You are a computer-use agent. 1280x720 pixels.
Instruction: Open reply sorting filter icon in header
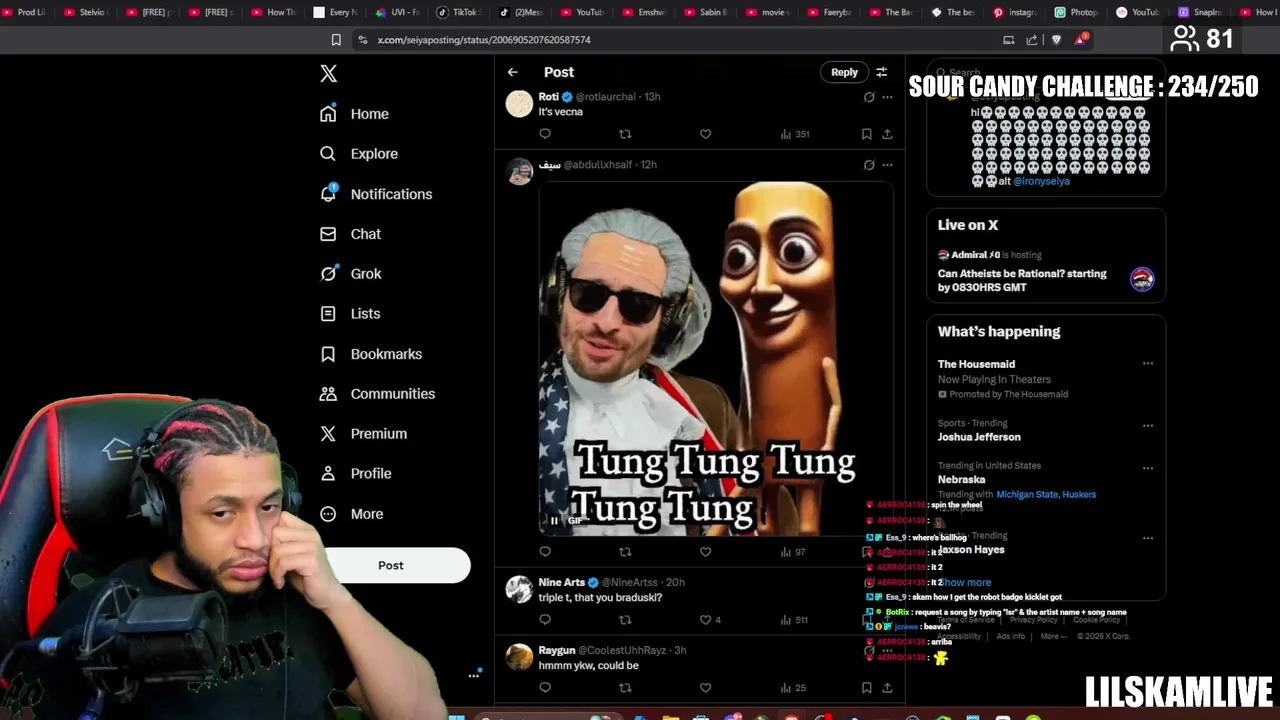pos(881,72)
